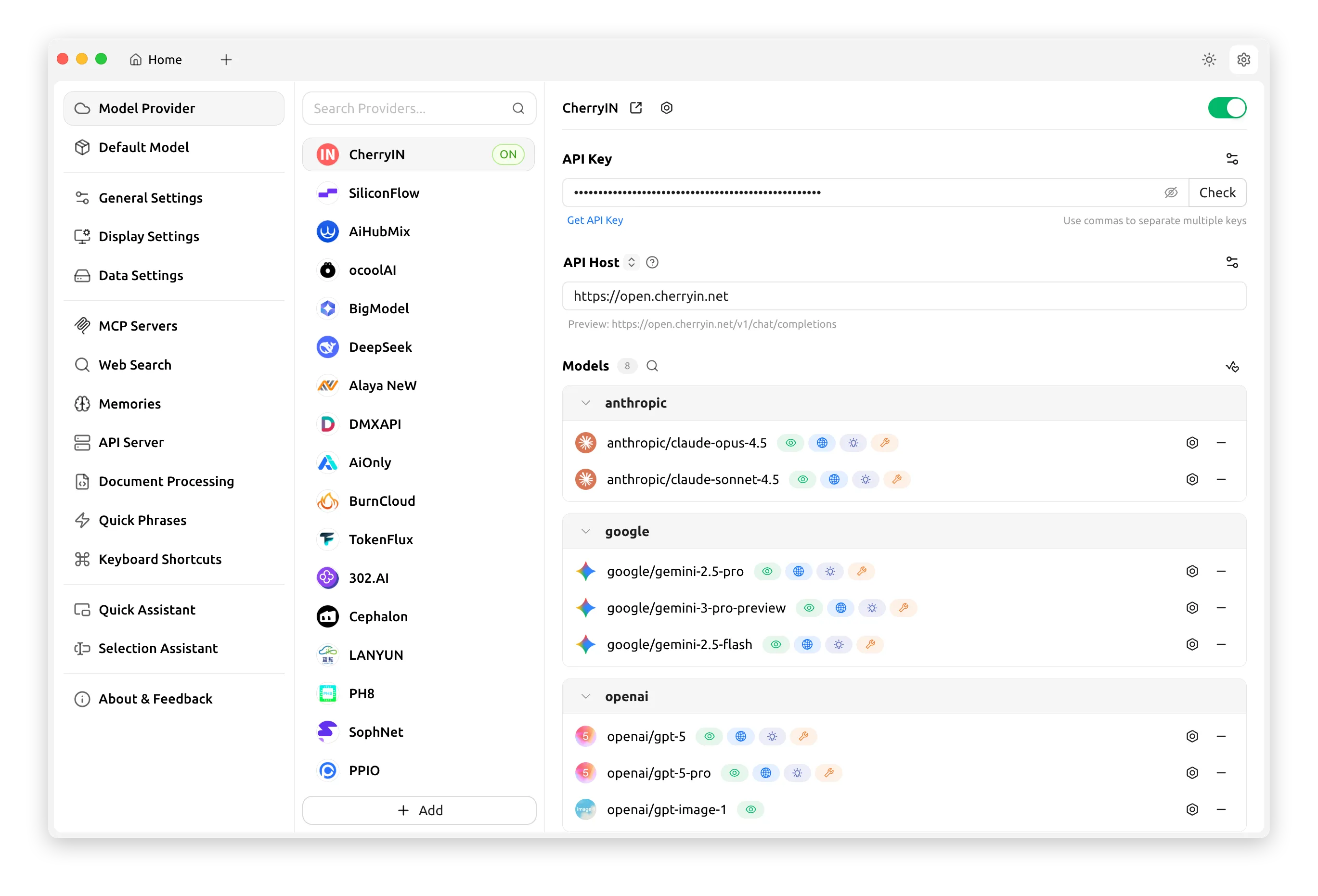
Task: Open MCP Servers settings section
Action: pyautogui.click(x=138, y=326)
